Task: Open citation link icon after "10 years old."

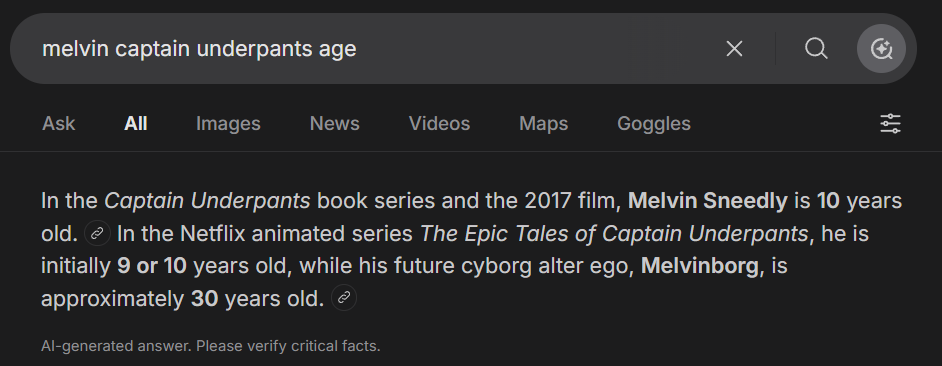Action: 97,234
